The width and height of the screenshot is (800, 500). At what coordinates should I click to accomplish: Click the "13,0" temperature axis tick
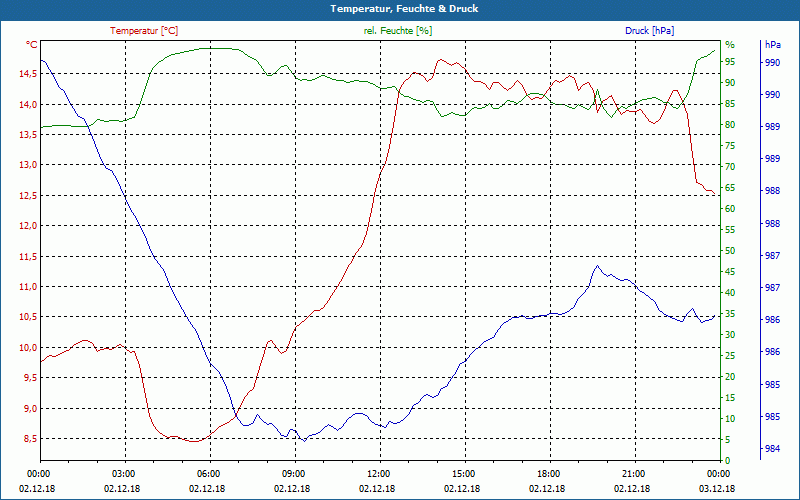click(28, 165)
